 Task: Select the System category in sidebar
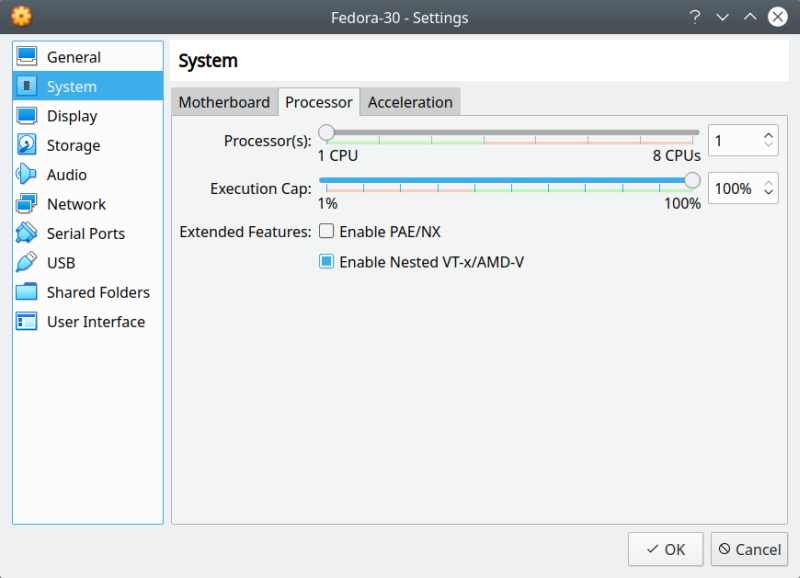pos(68,86)
